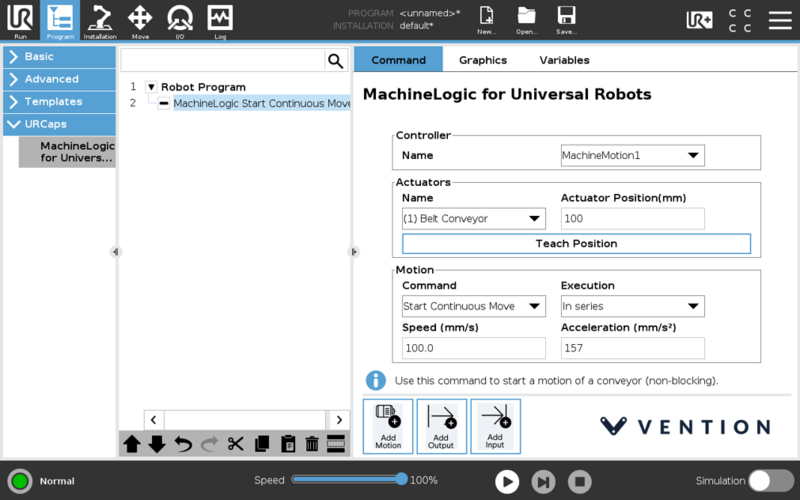Click the Open folder icon

tap(526, 20)
